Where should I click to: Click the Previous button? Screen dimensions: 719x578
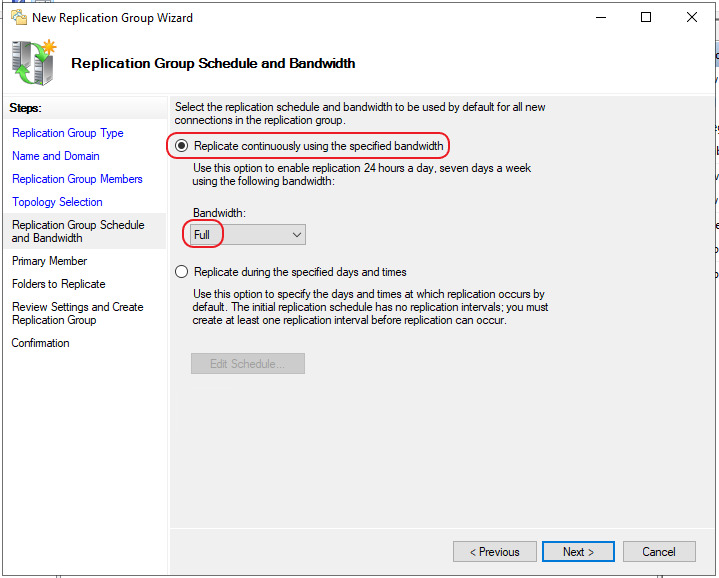(495, 551)
